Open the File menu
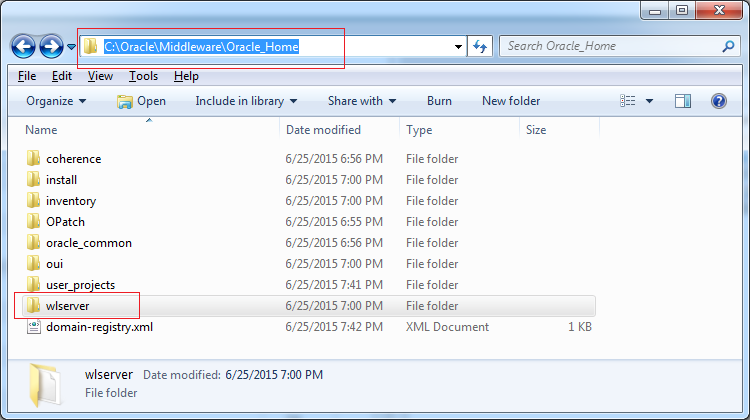 (x=27, y=76)
